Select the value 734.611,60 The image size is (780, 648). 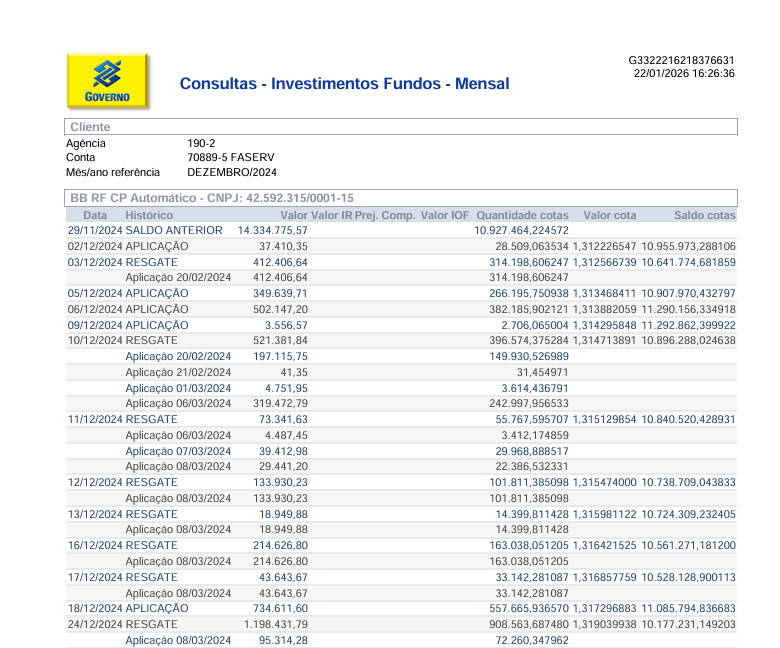[x=280, y=608]
